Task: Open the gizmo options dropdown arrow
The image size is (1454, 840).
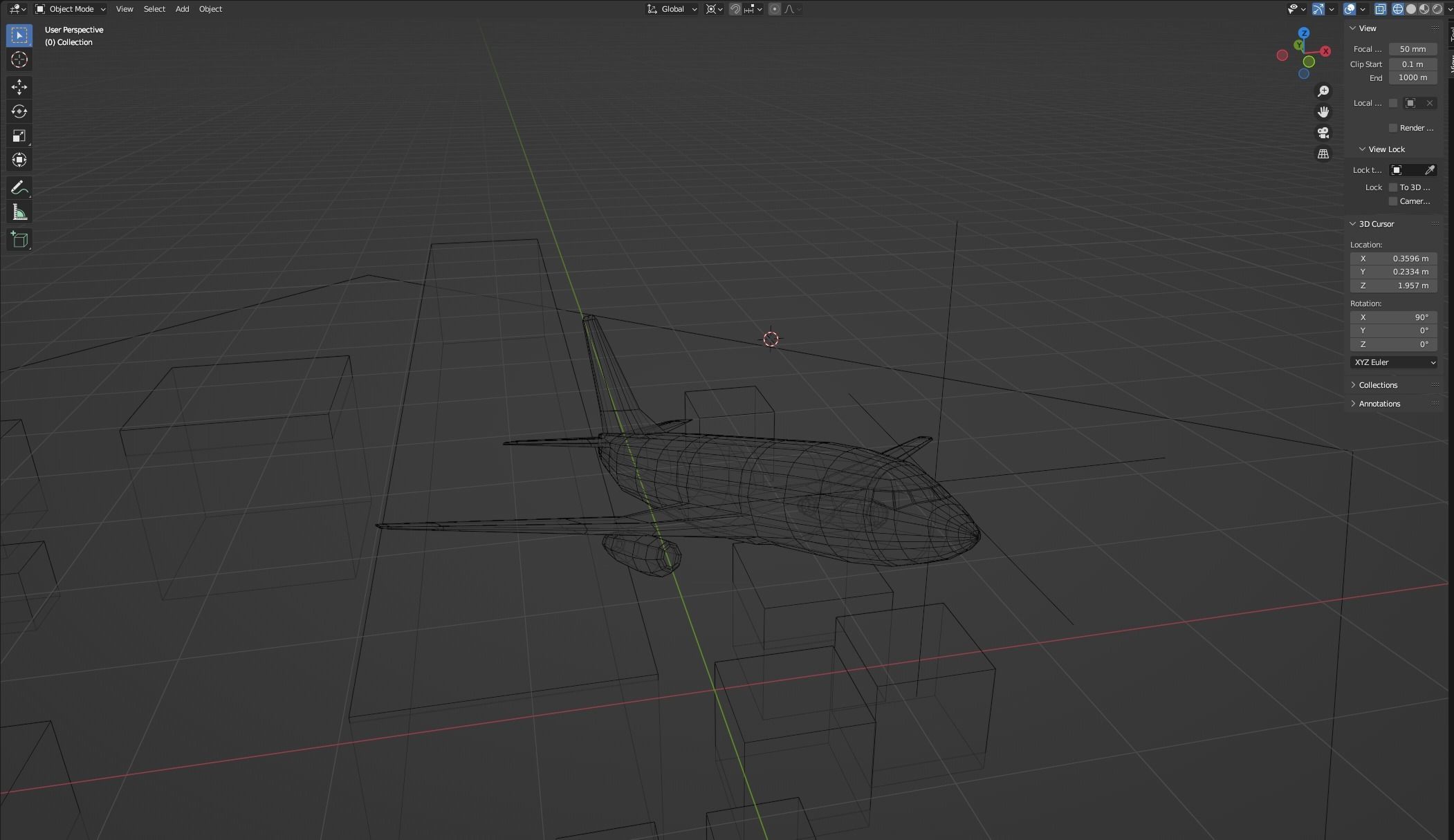Action: point(1331,9)
